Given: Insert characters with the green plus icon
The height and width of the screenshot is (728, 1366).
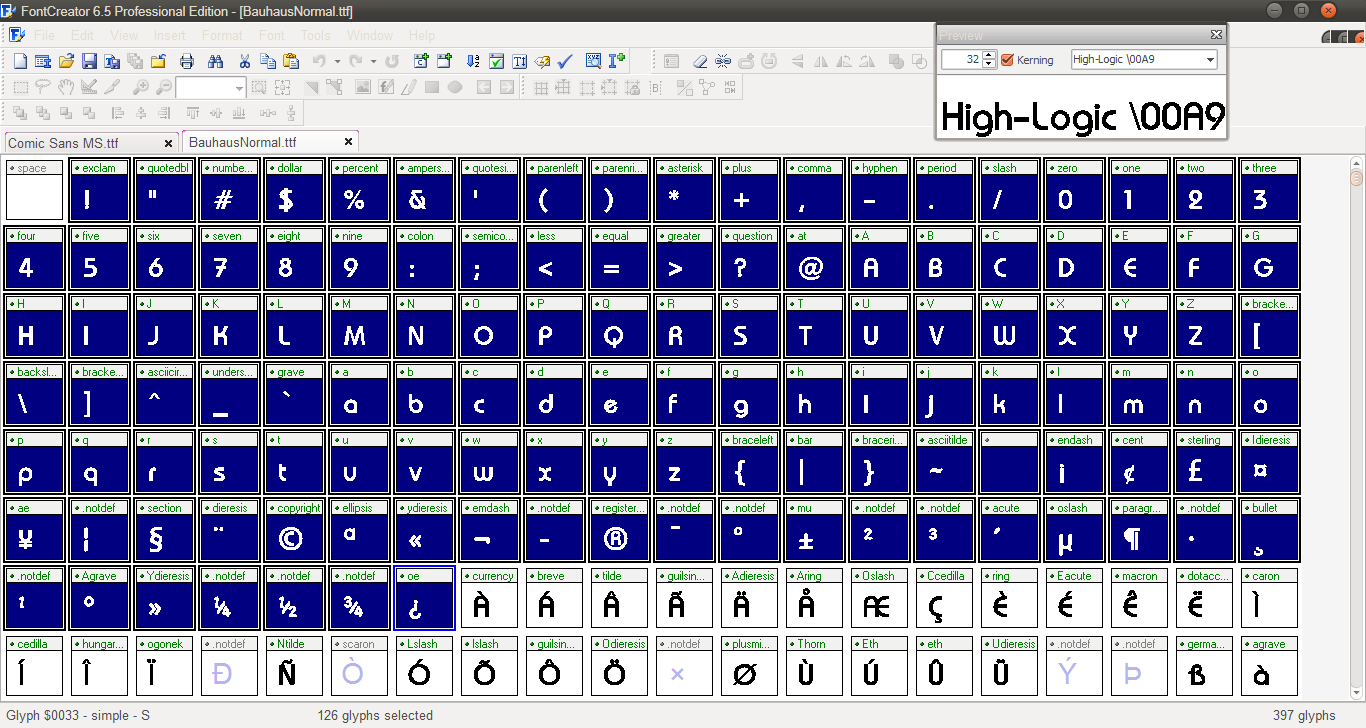Looking at the screenshot, I should (x=615, y=60).
